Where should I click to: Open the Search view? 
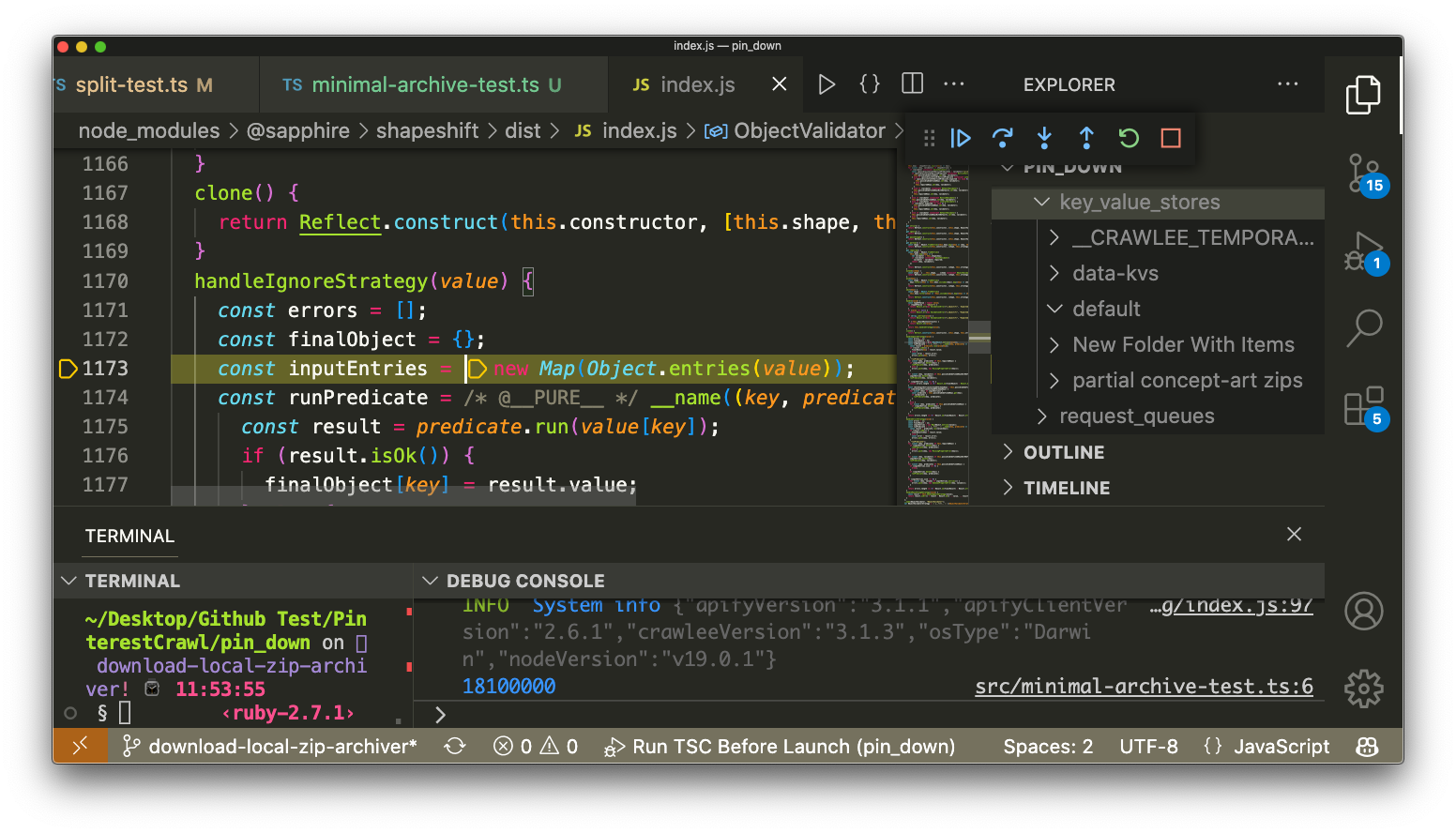(1363, 328)
